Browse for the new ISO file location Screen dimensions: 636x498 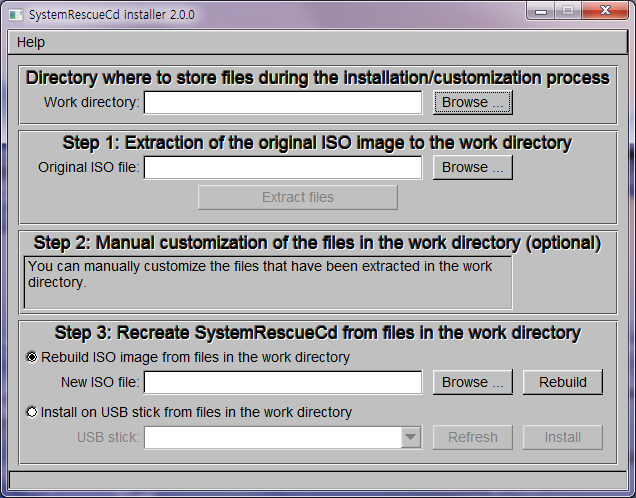[472, 383]
